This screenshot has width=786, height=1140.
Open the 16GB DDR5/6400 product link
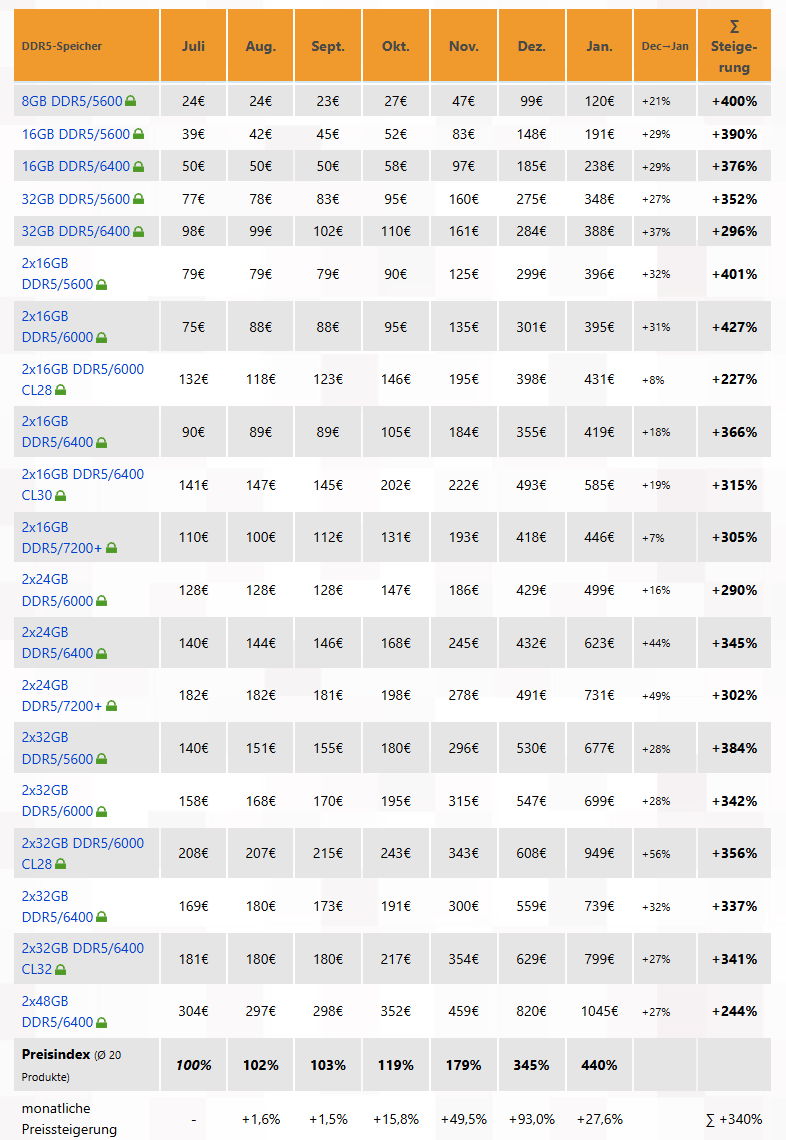[x=76, y=166]
